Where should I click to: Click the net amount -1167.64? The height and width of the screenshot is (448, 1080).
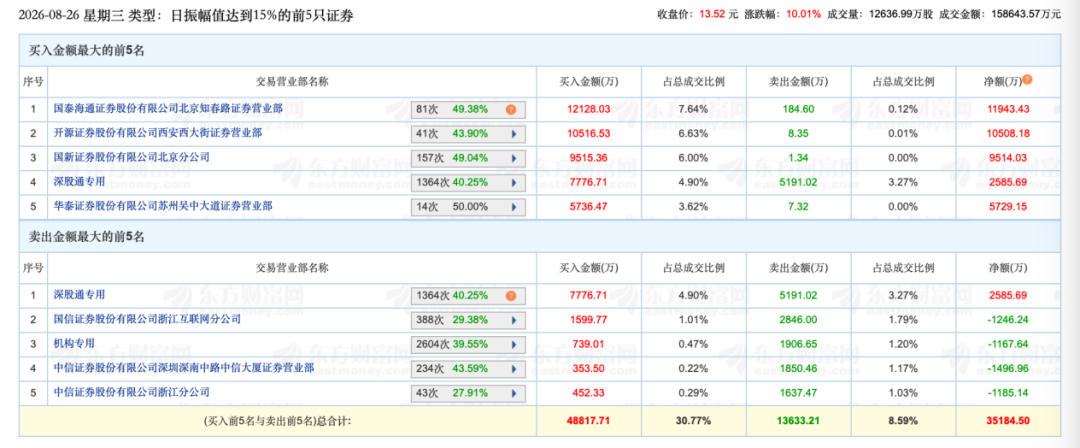point(1008,344)
